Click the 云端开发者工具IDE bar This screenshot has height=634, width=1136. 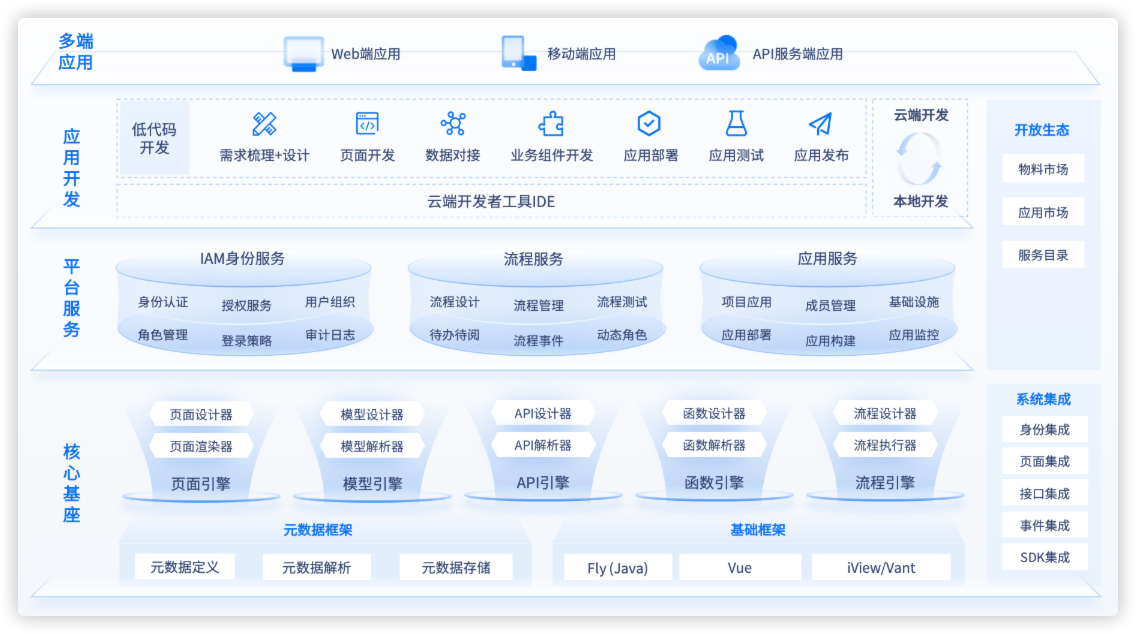pos(490,201)
